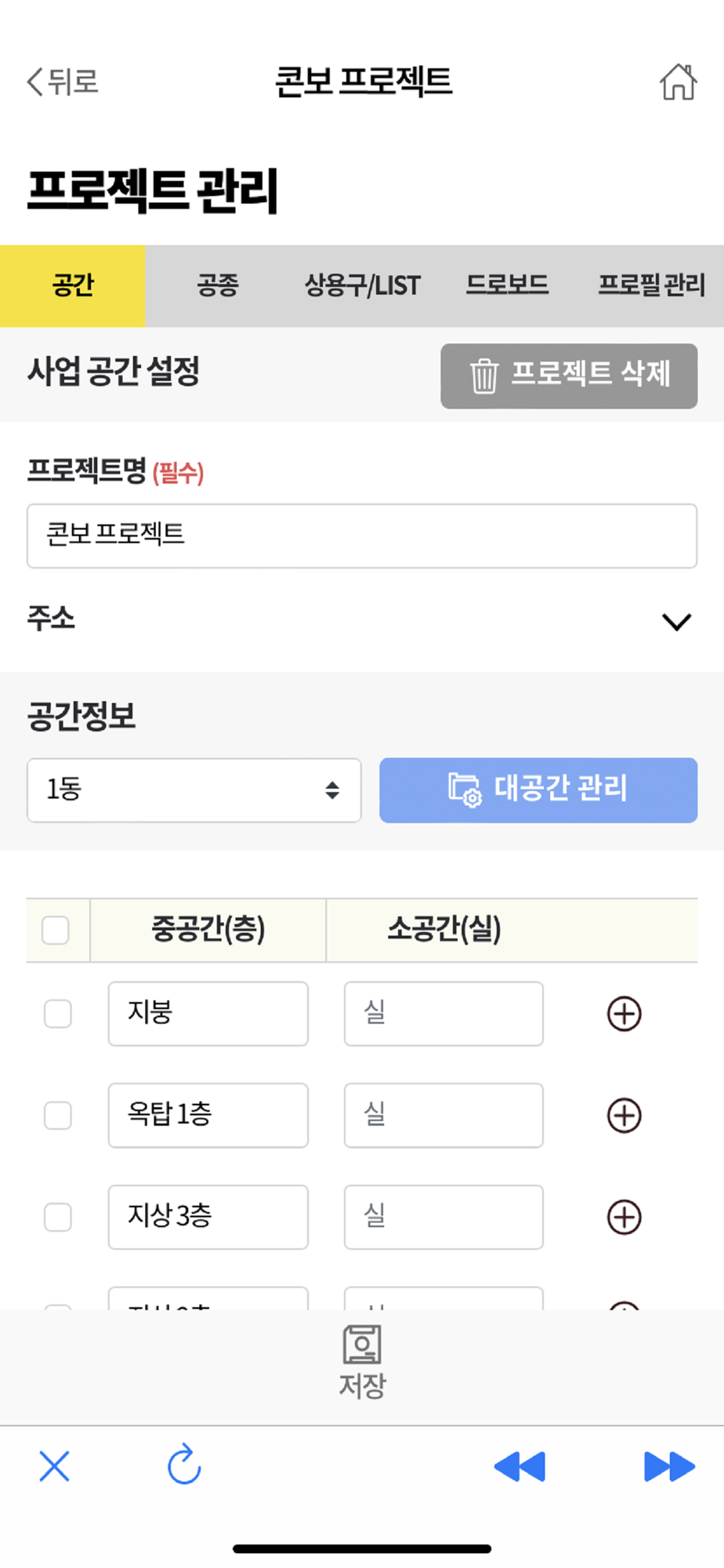The width and height of the screenshot is (724, 1568).
Task: Reload the page with refresh icon
Action: [x=185, y=1465]
